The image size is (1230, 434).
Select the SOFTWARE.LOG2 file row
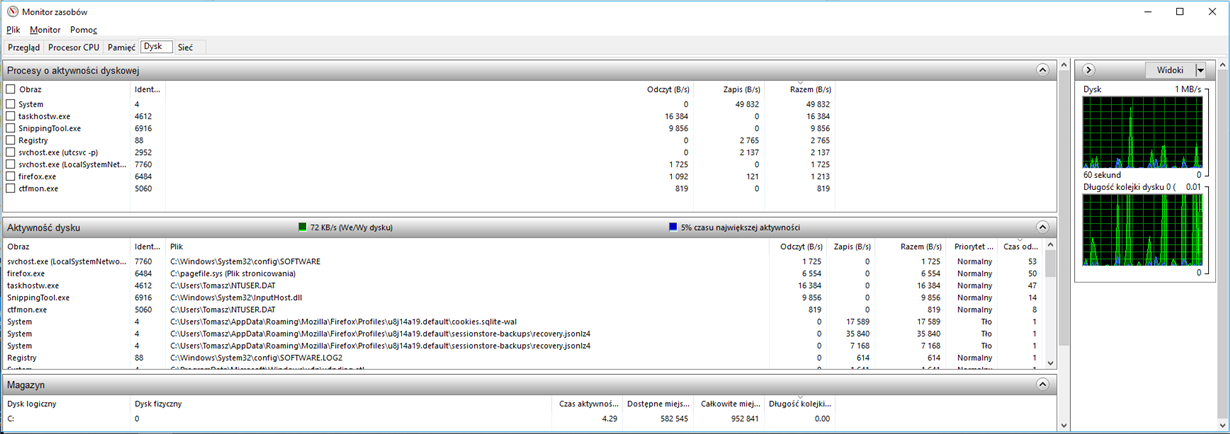click(523, 357)
